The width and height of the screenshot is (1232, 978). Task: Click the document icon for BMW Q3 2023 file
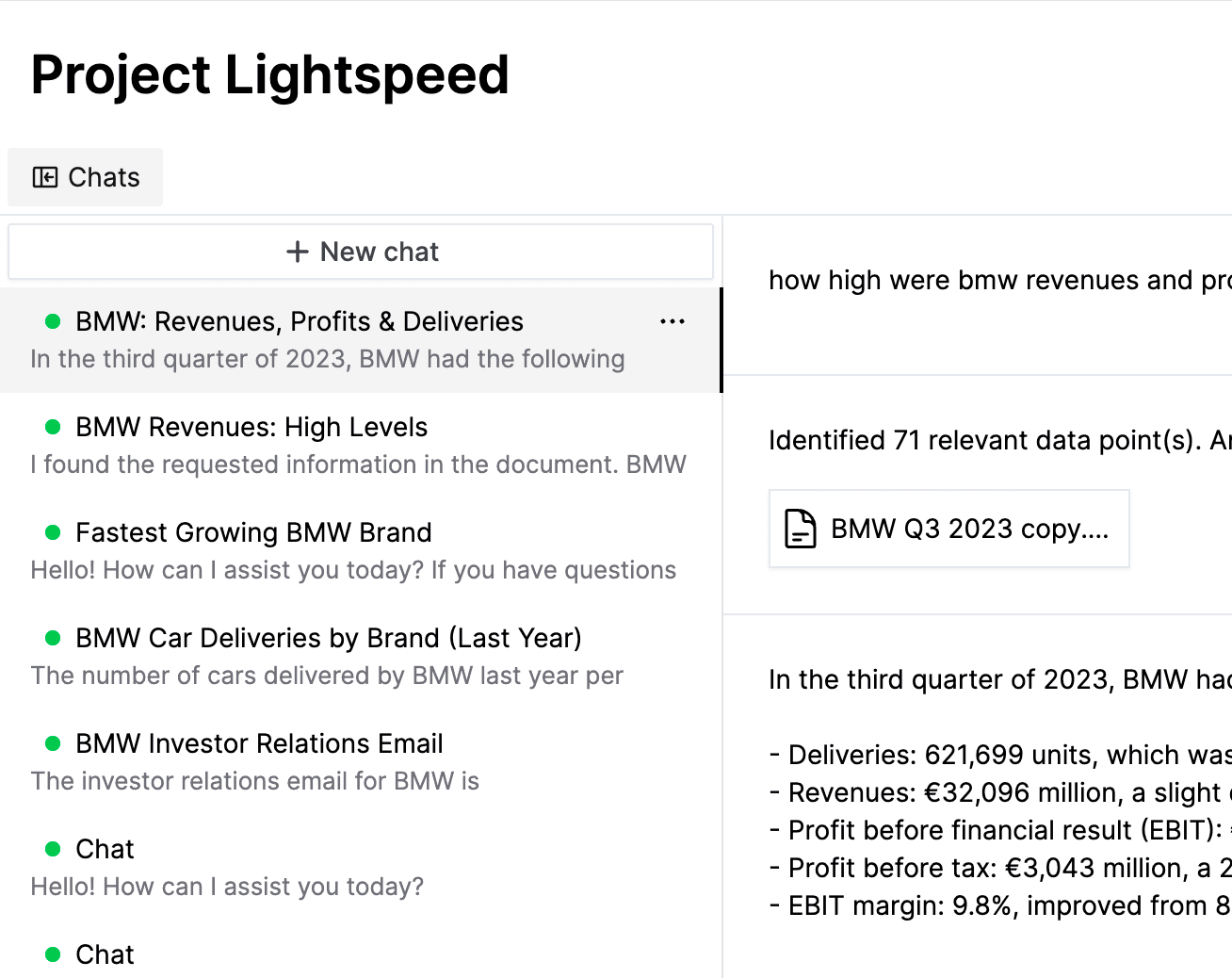(x=800, y=529)
